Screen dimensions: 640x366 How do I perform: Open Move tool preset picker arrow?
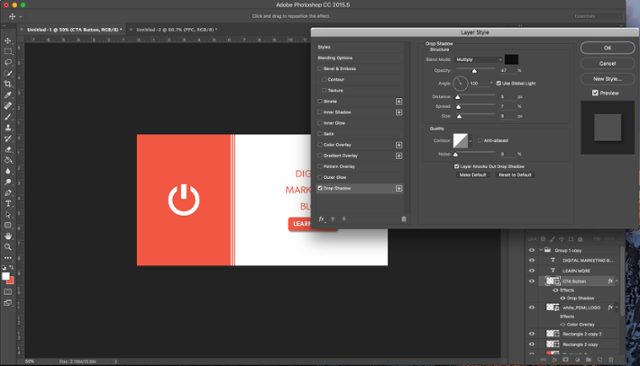(20, 17)
